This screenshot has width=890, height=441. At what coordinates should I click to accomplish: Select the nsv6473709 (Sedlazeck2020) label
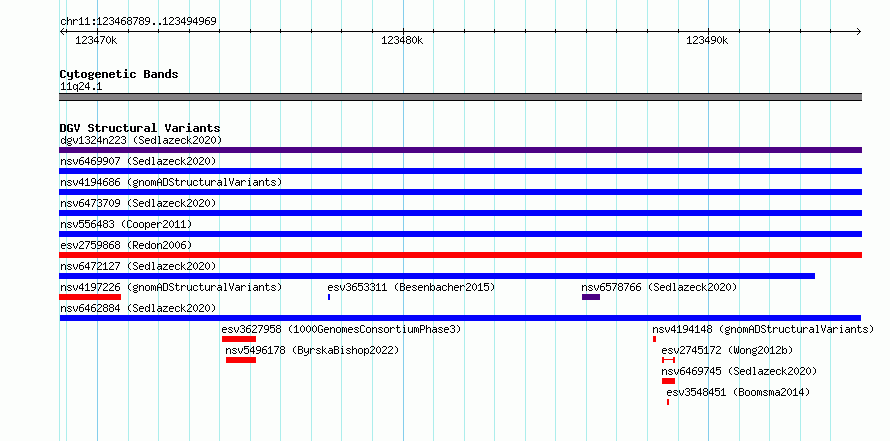tap(138, 203)
